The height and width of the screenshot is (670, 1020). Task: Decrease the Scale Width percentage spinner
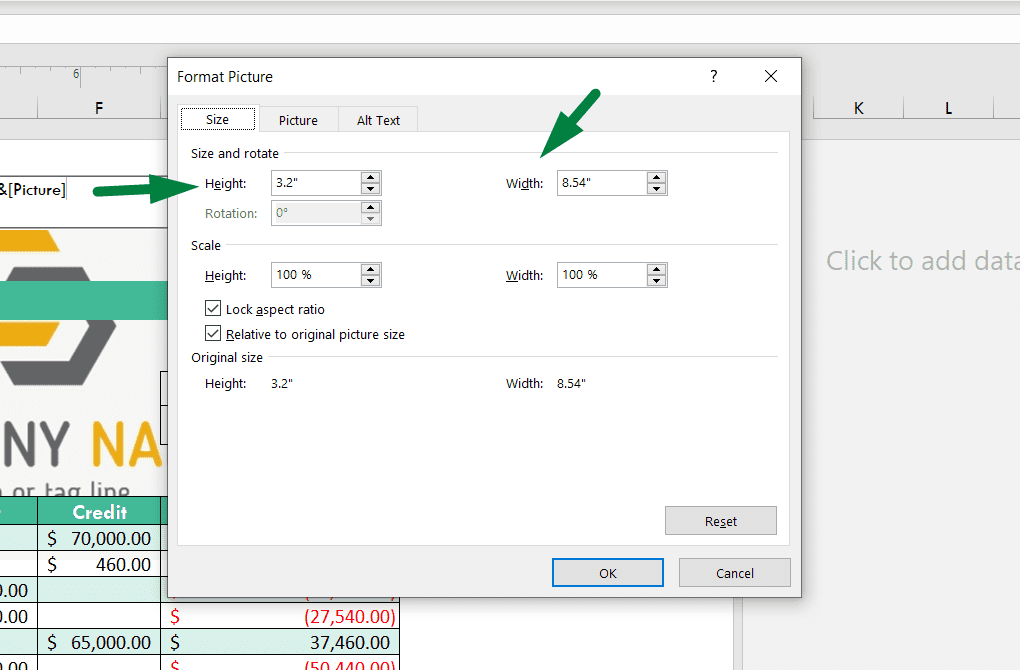[x=657, y=280]
